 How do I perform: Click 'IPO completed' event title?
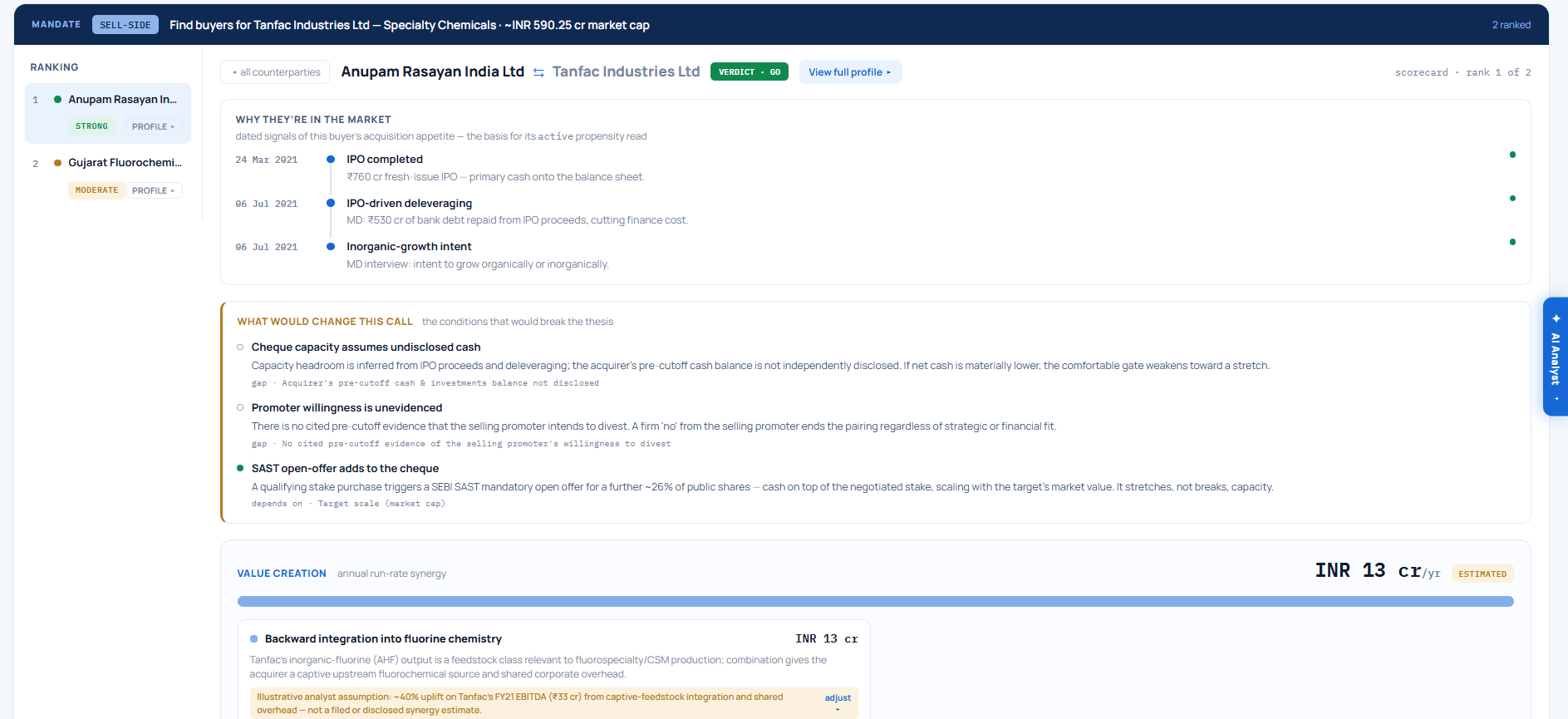385,159
